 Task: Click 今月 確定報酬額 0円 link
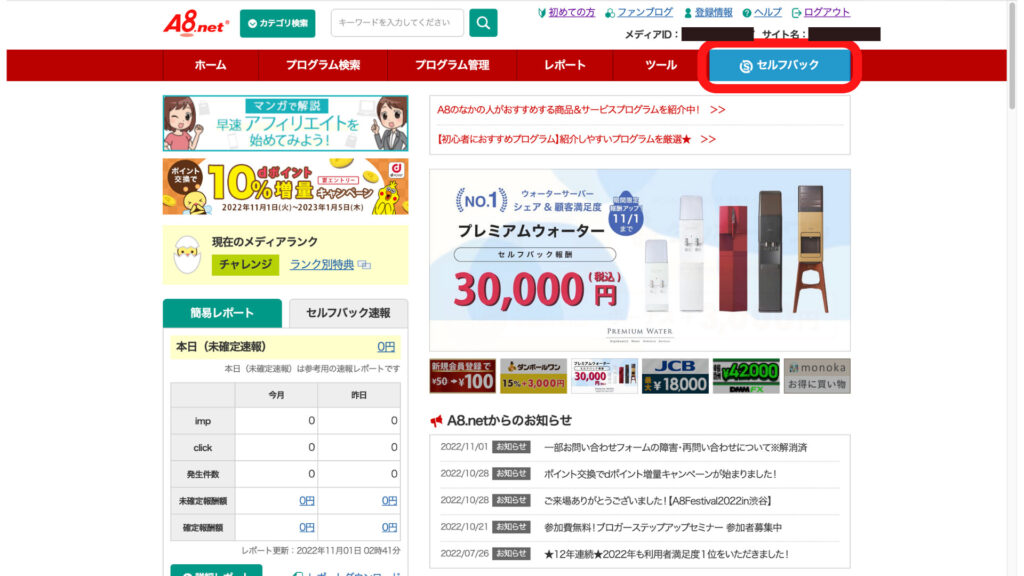pyautogui.click(x=307, y=528)
